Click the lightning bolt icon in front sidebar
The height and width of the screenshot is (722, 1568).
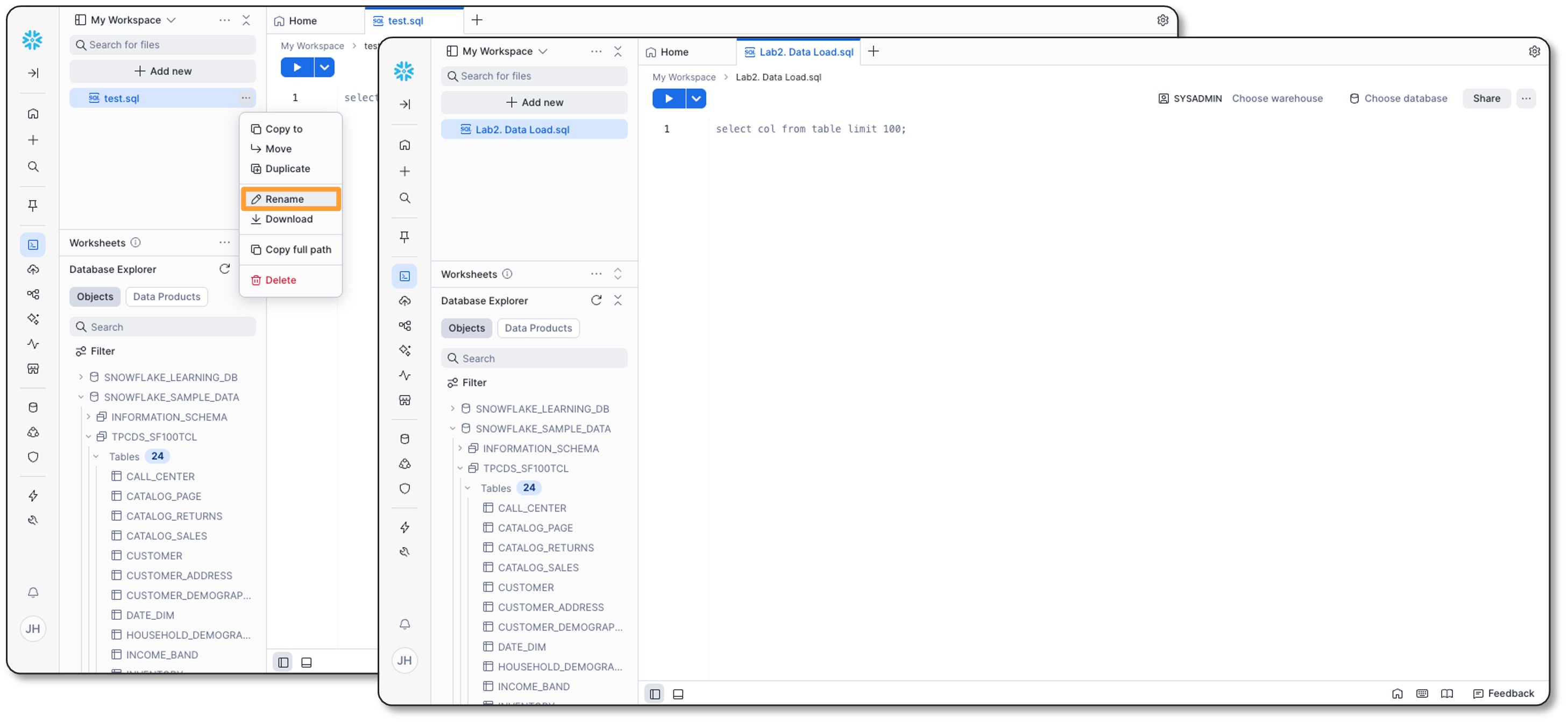point(404,527)
